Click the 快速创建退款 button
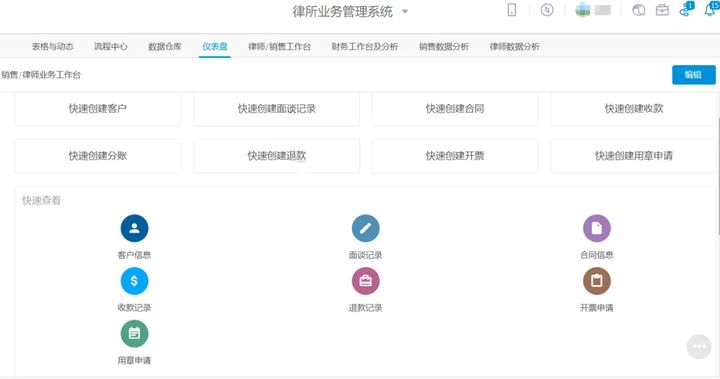720x379 pixels. click(276, 156)
